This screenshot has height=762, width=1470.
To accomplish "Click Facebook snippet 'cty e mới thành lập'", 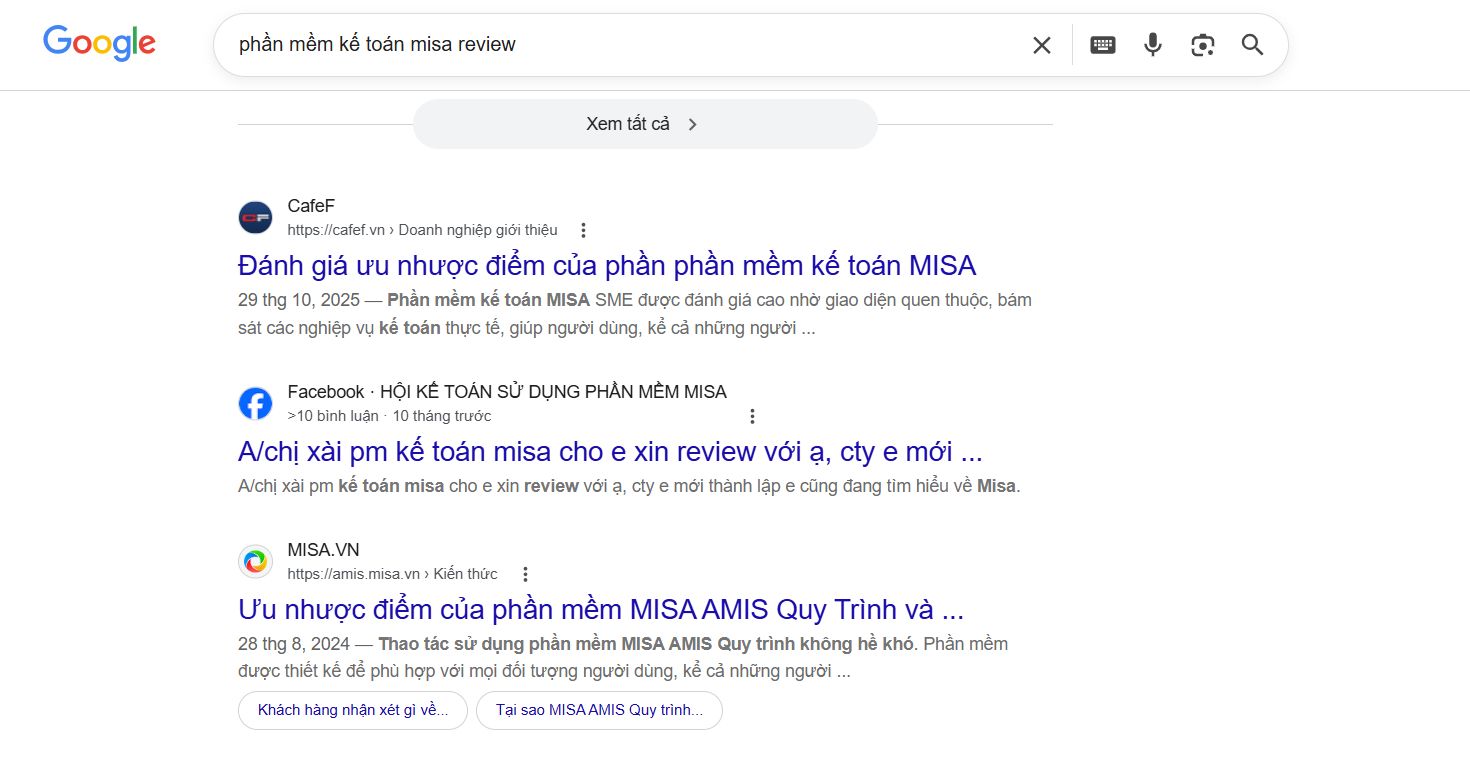I will click(629, 487).
